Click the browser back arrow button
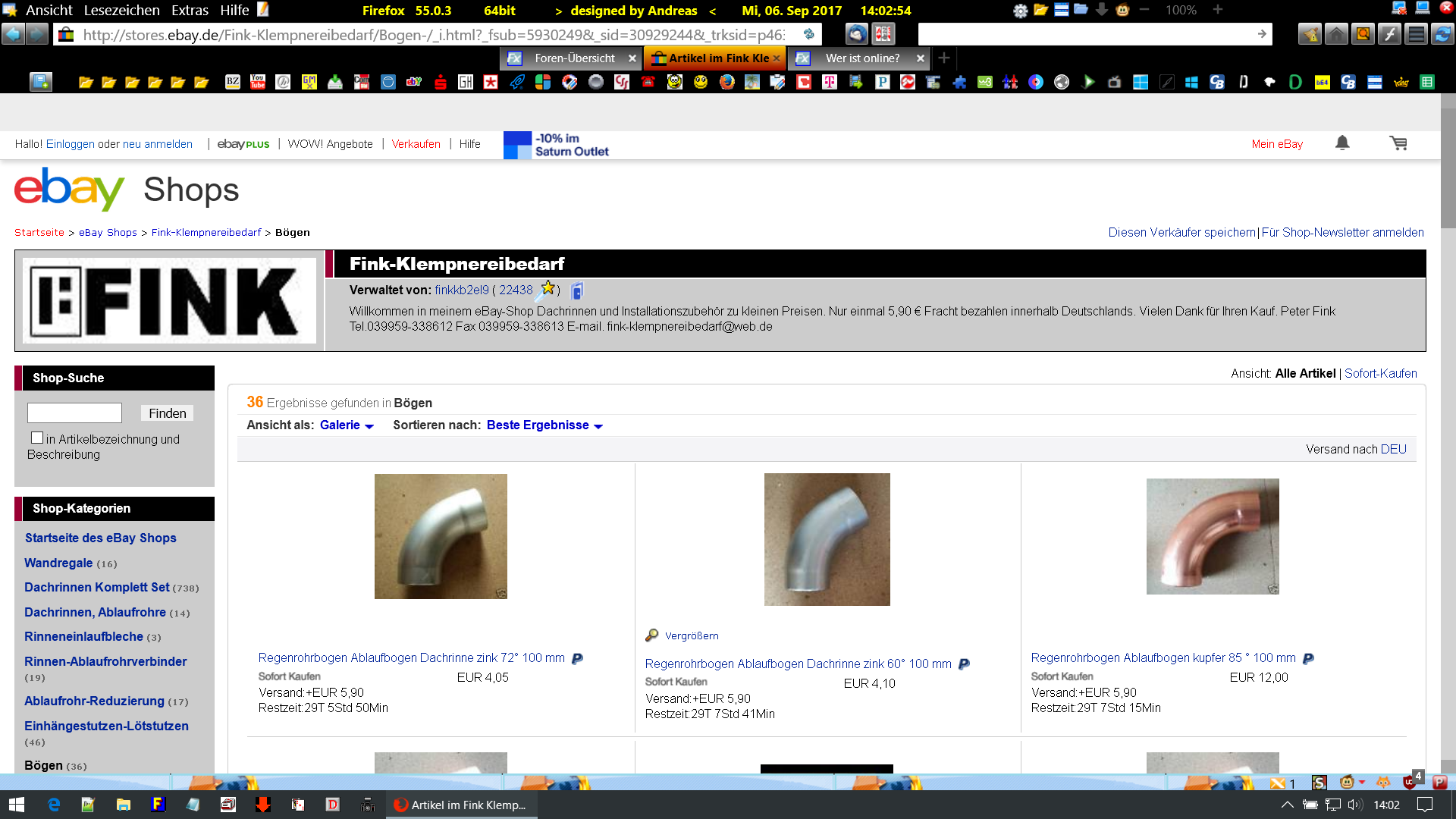This screenshot has width=1456, height=819. pyautogui.click(x=13, y=34)
